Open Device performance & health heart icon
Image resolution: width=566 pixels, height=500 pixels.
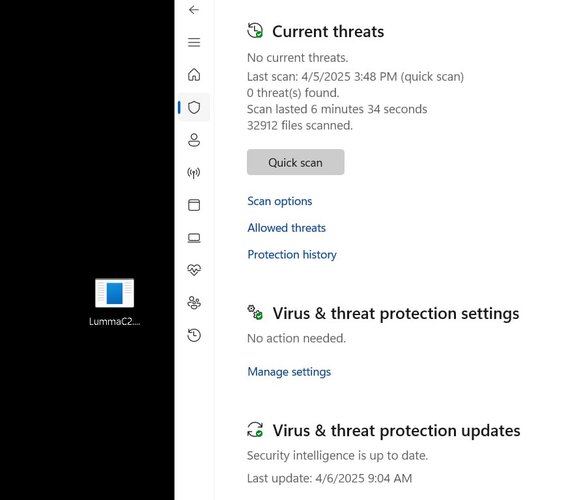click(194, 270)
